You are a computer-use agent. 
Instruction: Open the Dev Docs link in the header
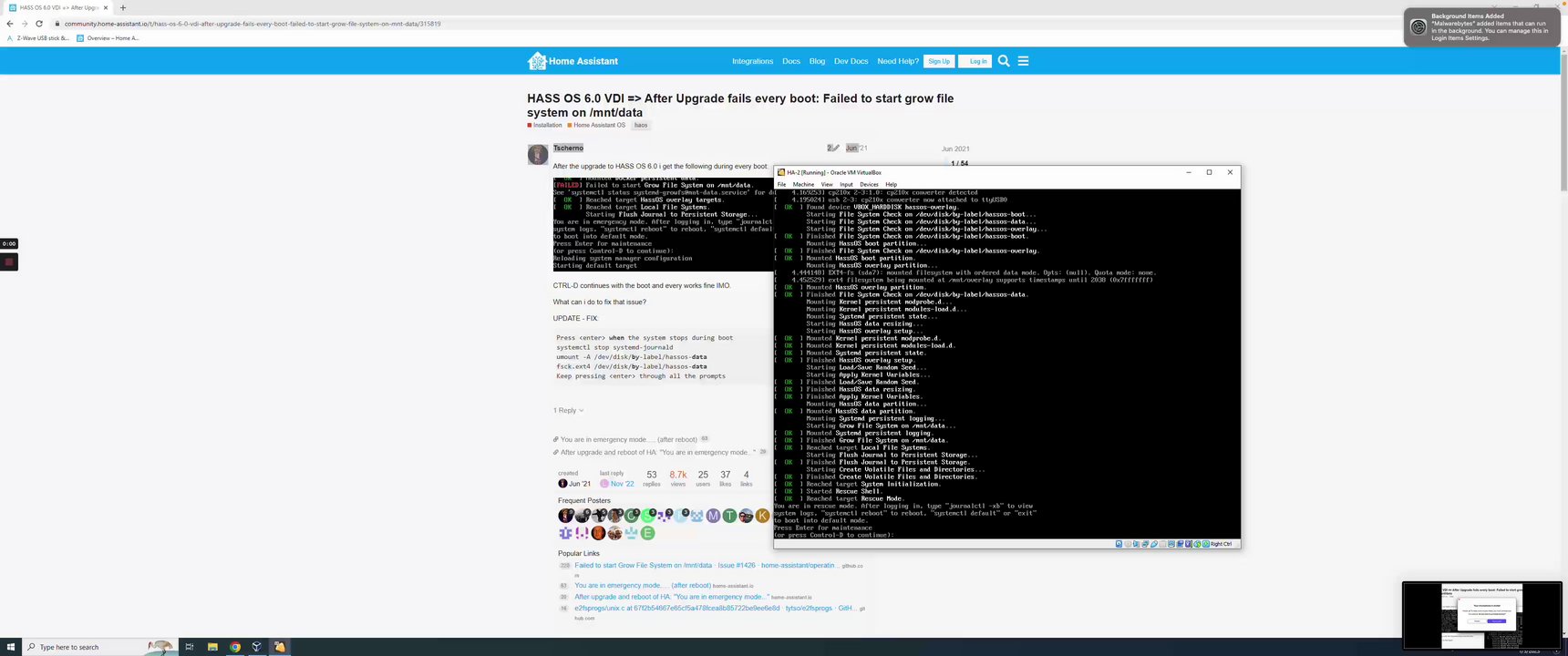(851, 61)
